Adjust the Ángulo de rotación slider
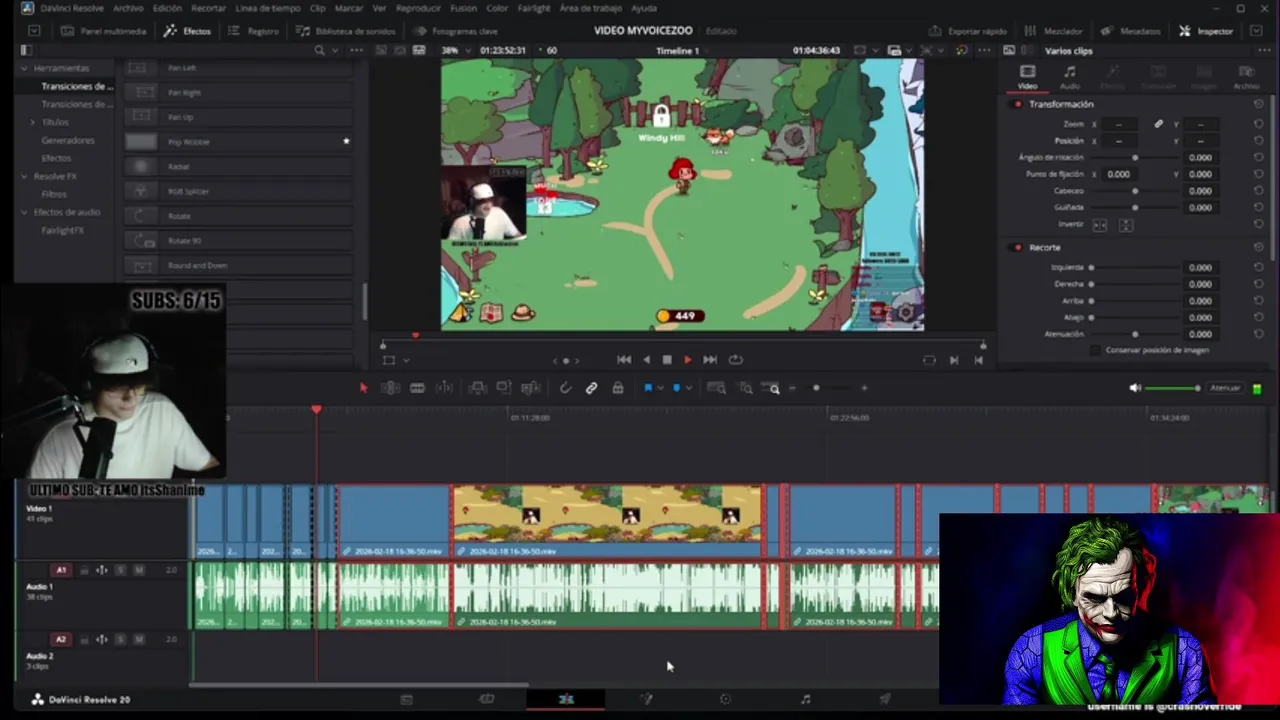Viewport: 1280px width, 720px height. coord(1134,157)
